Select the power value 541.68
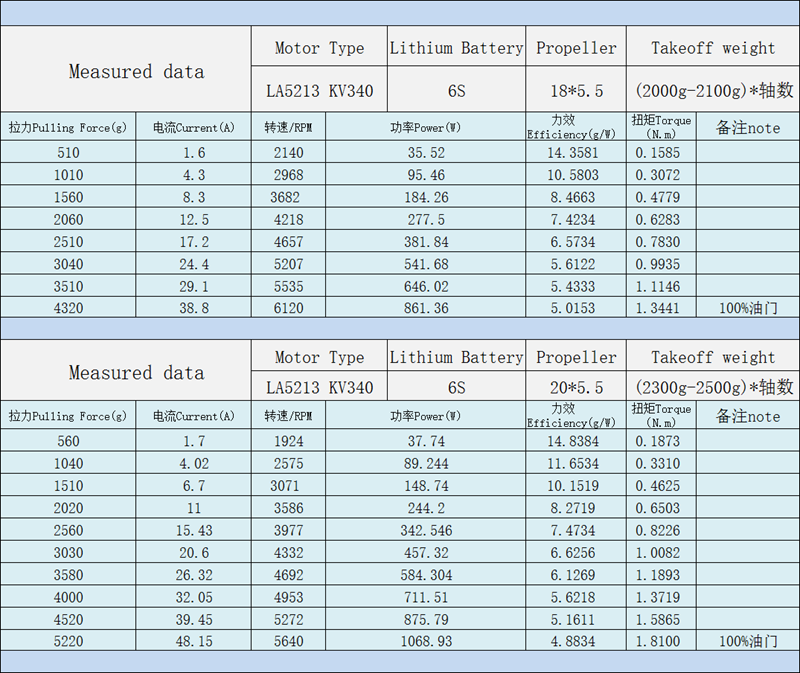This screenshot has width=800, height=673. click(x=426, y=264)
